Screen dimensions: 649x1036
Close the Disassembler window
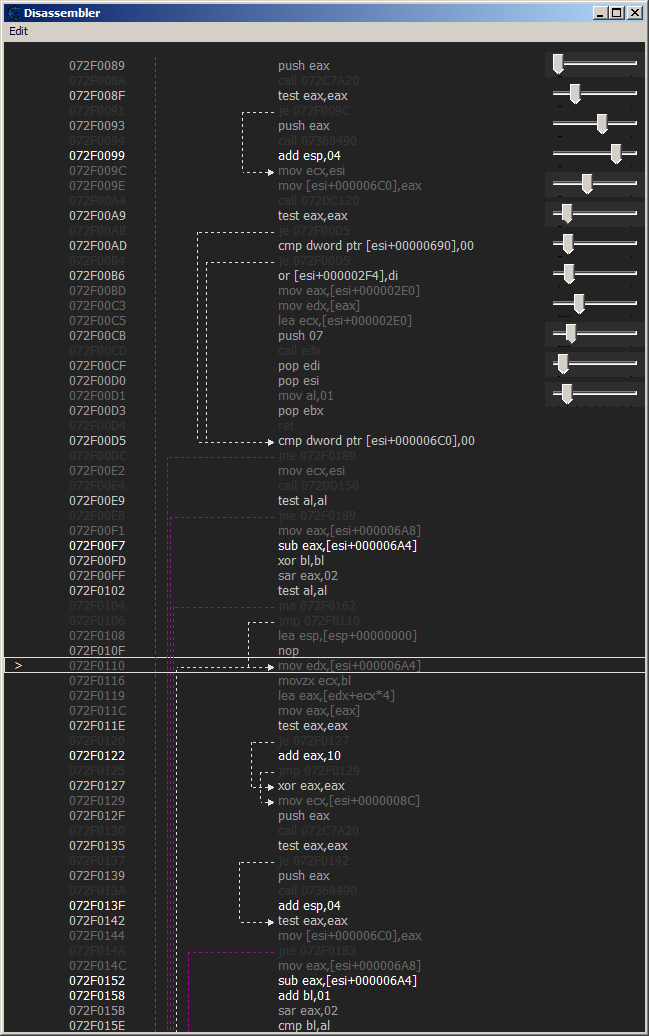click(x=634, y=13)
